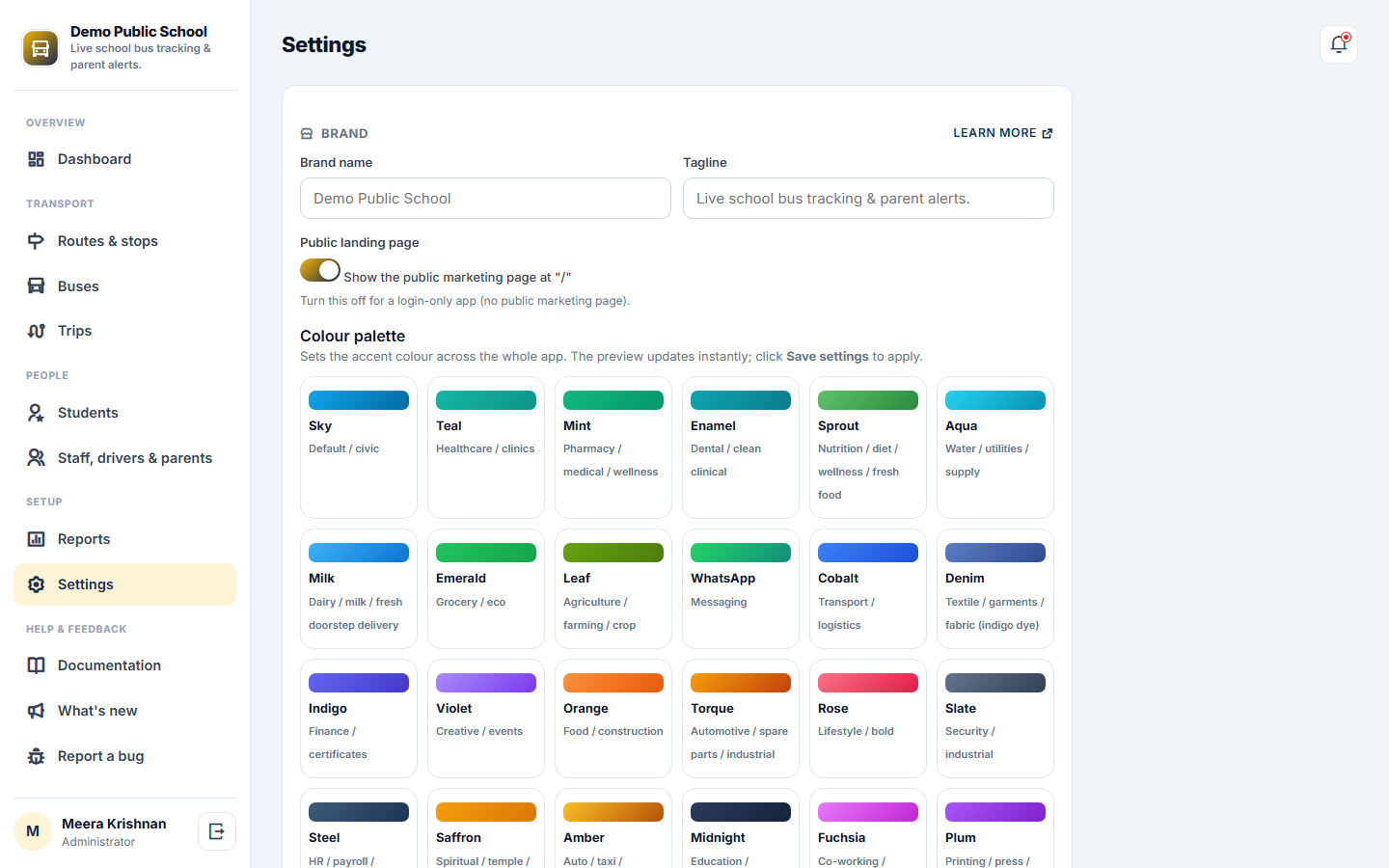Click the Trips route icon
The image size is (1389, 868).
pyautogui.click(x=36, y=331)
